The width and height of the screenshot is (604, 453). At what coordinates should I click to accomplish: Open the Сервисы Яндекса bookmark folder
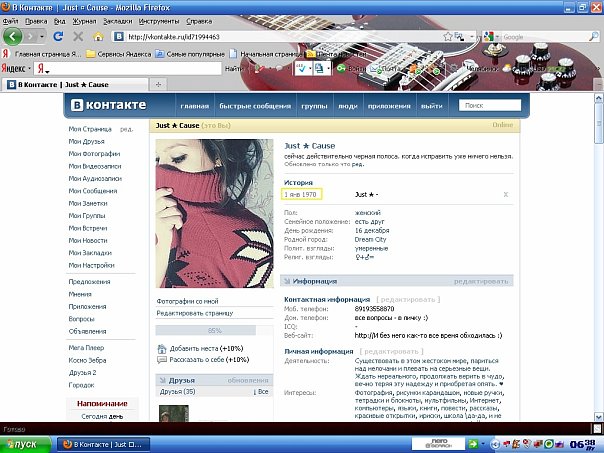(x=119, y=54)
